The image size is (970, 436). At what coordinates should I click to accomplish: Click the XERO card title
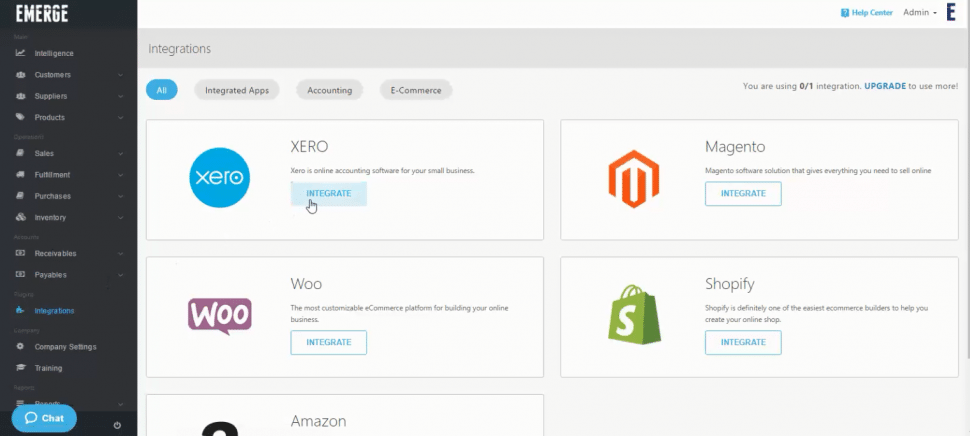309,147
